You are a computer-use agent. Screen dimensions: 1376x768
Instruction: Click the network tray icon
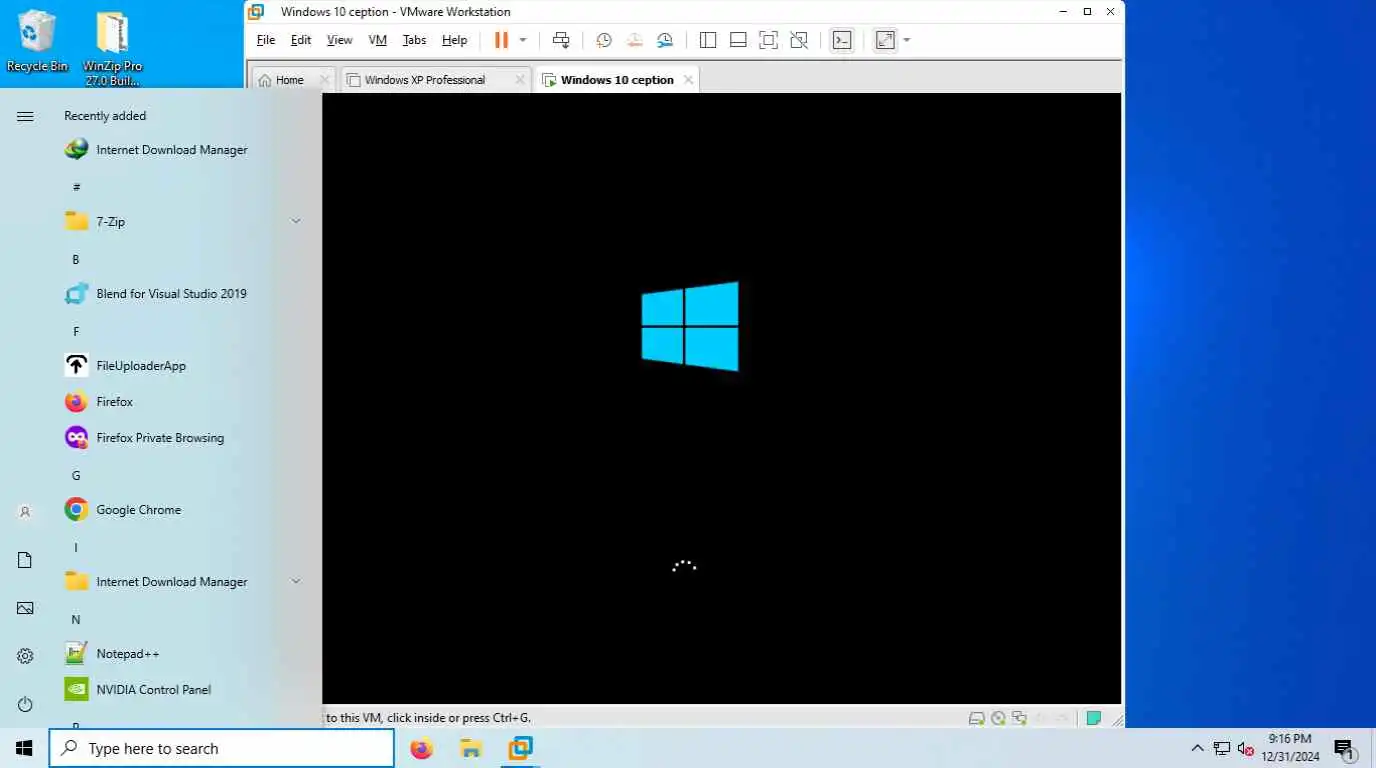1222,748
